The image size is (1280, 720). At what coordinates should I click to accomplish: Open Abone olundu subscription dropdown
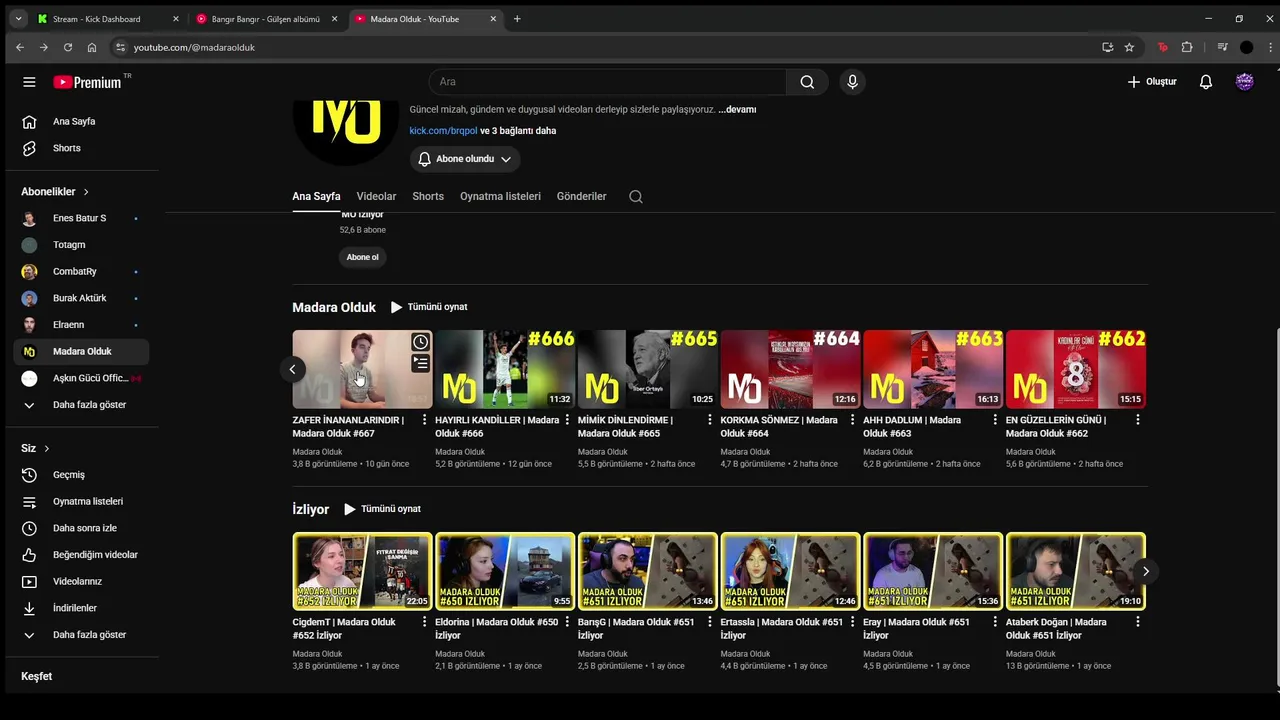465,159
